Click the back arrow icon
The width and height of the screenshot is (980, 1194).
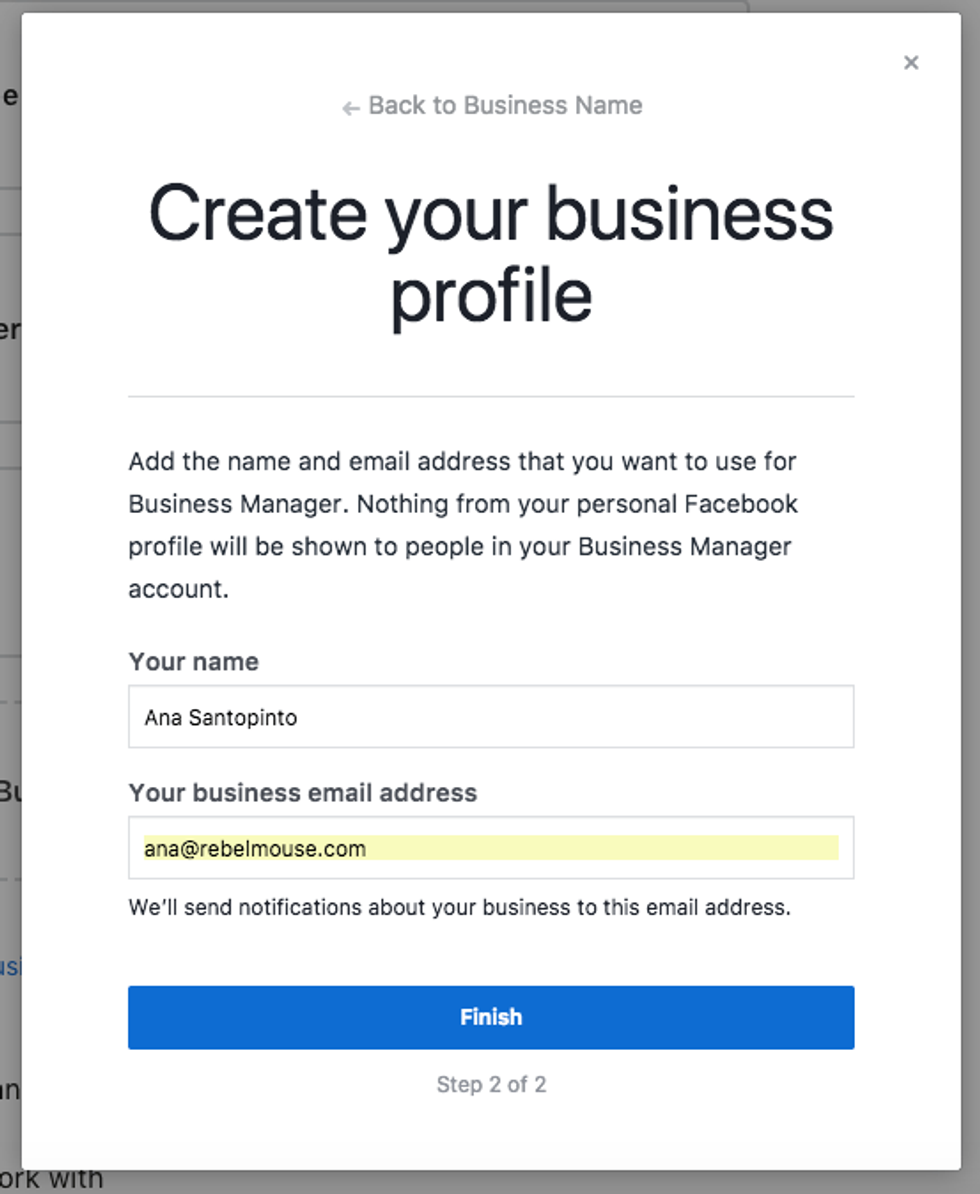point(350,107)
